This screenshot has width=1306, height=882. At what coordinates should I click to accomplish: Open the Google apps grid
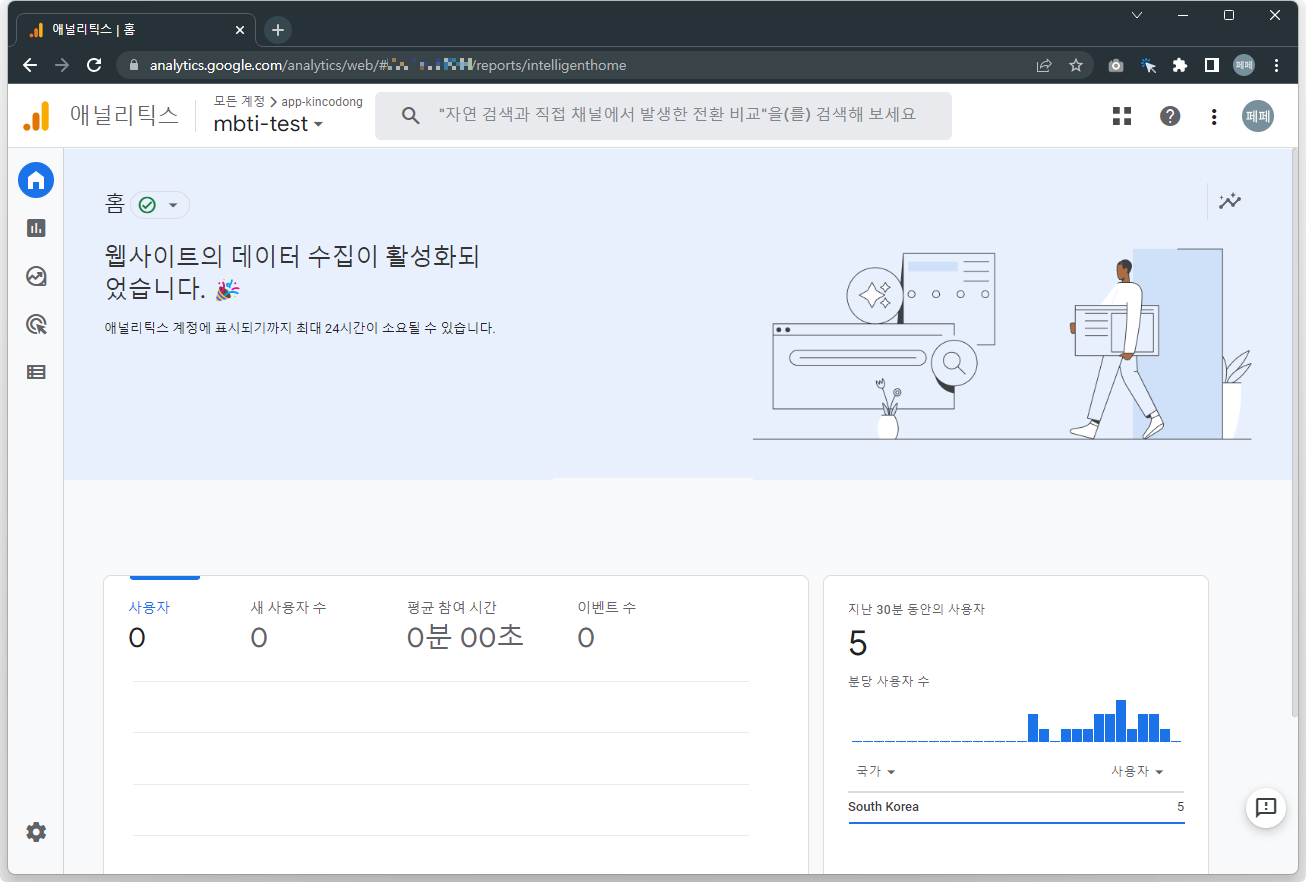click(x=1121, y=116)
